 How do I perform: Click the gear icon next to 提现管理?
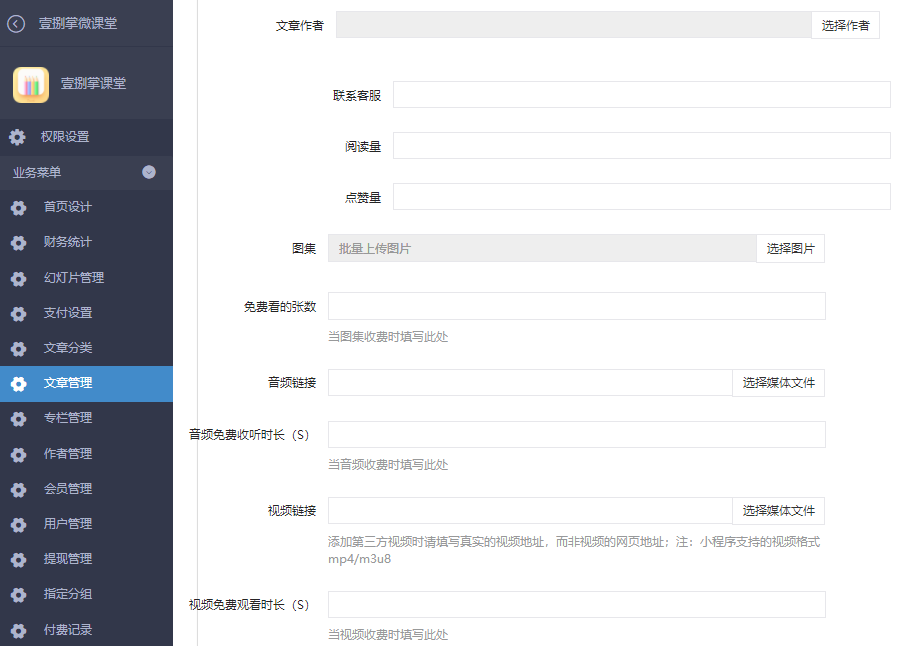tap(18, 559)
